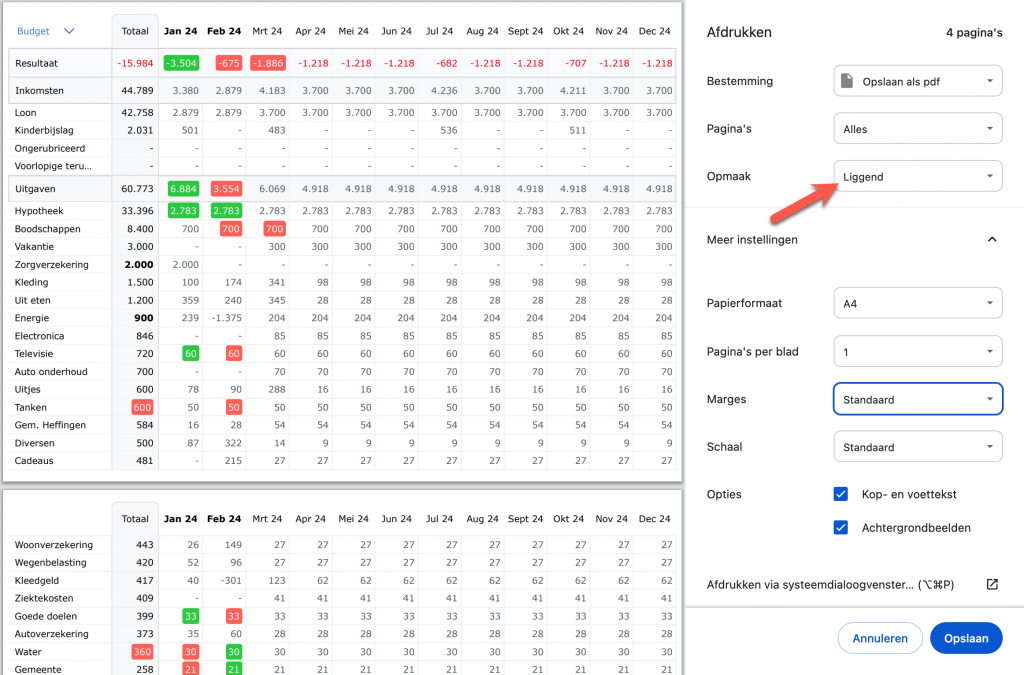Viewport: 1024px width, 675px height.
Task: Click the Totaal column header
Action: 134,32
